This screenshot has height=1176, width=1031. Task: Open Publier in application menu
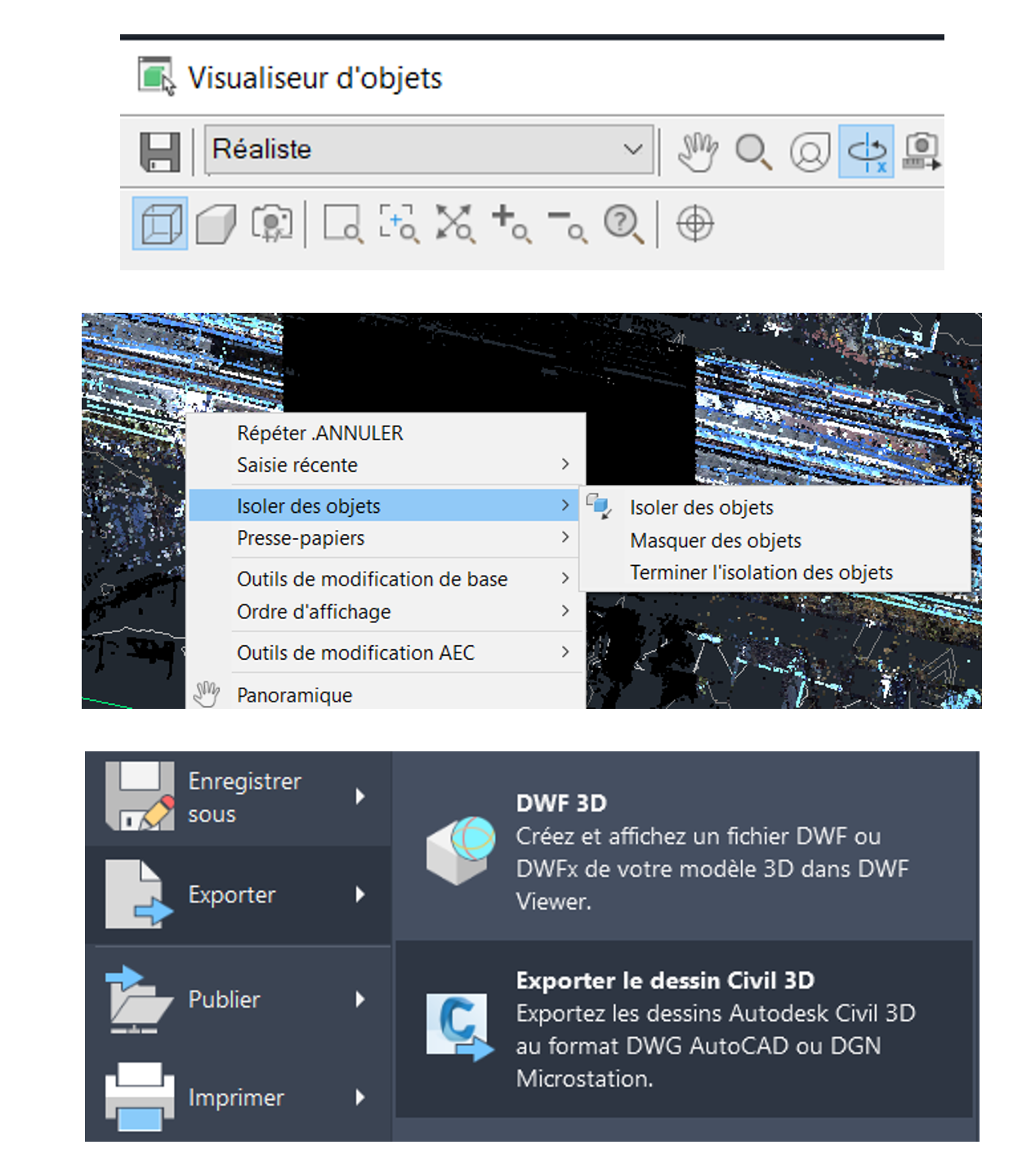click(238, 999)
